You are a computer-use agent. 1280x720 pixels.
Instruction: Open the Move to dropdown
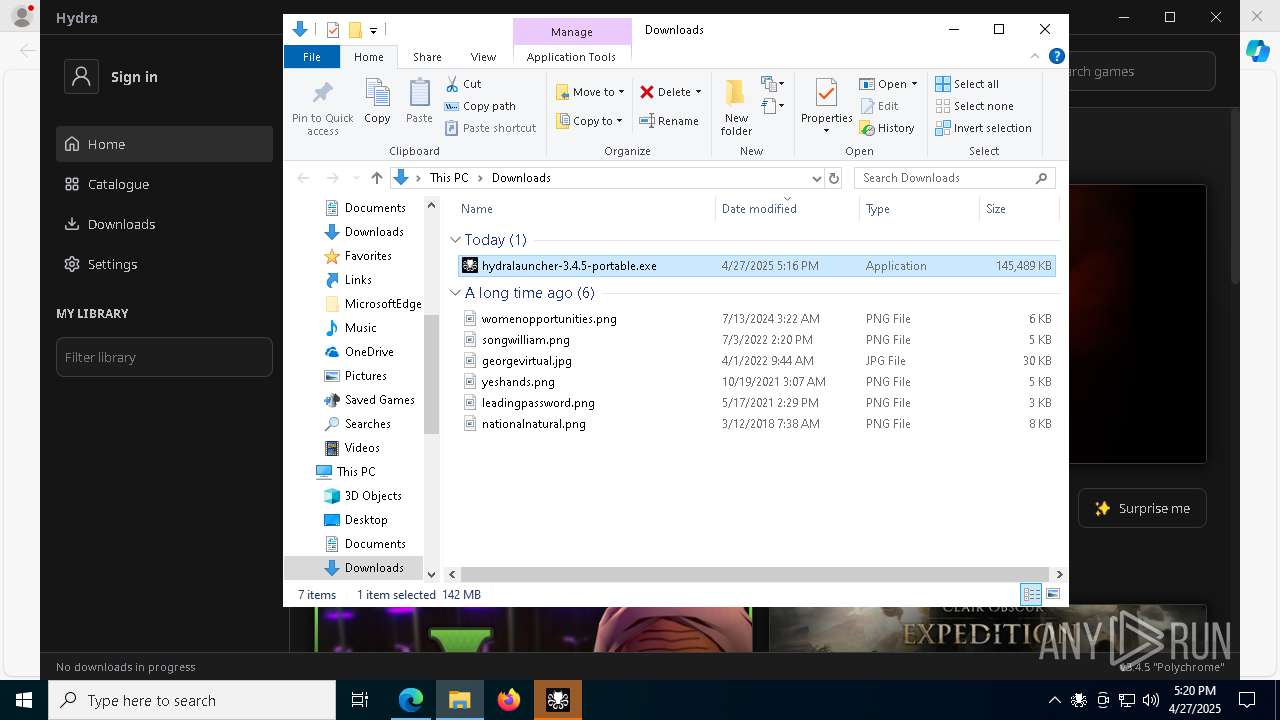pos(590,92)
